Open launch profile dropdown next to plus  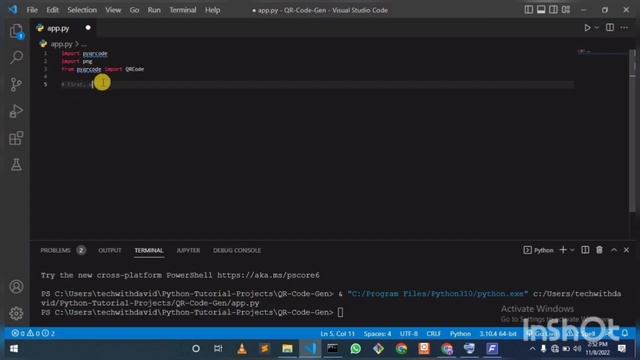pos(572,250)
